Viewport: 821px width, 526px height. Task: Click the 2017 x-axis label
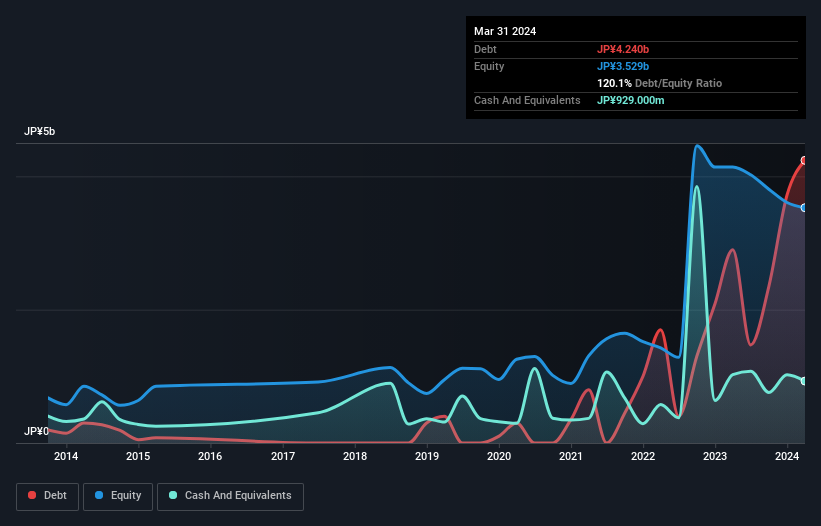(283, 456)
